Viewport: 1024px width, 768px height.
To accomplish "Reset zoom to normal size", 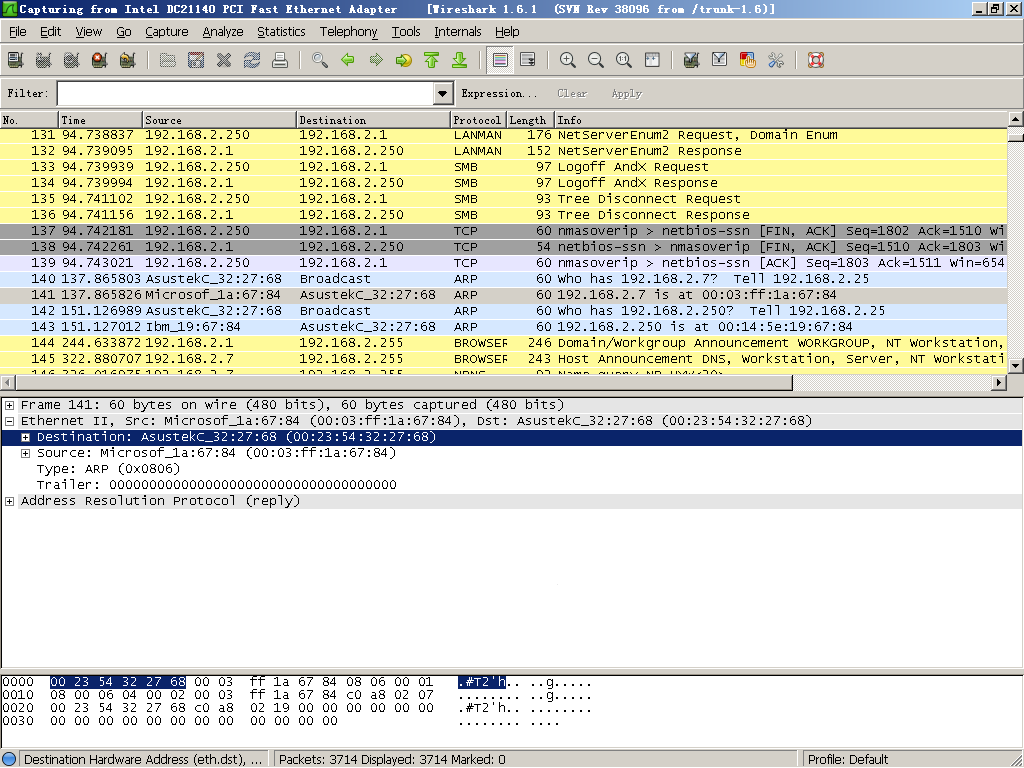I will [x=624, y=60].
